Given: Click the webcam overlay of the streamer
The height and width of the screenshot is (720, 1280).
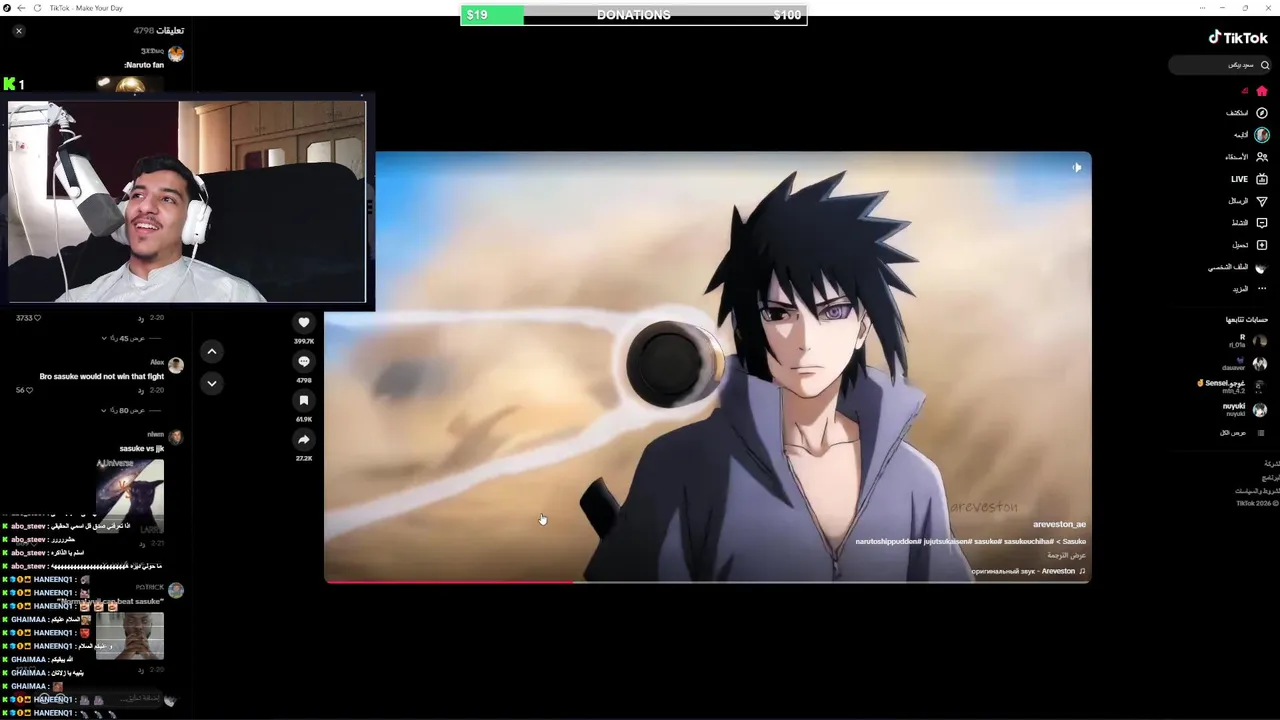Looking at the screenshot, I should click(187, 201).
